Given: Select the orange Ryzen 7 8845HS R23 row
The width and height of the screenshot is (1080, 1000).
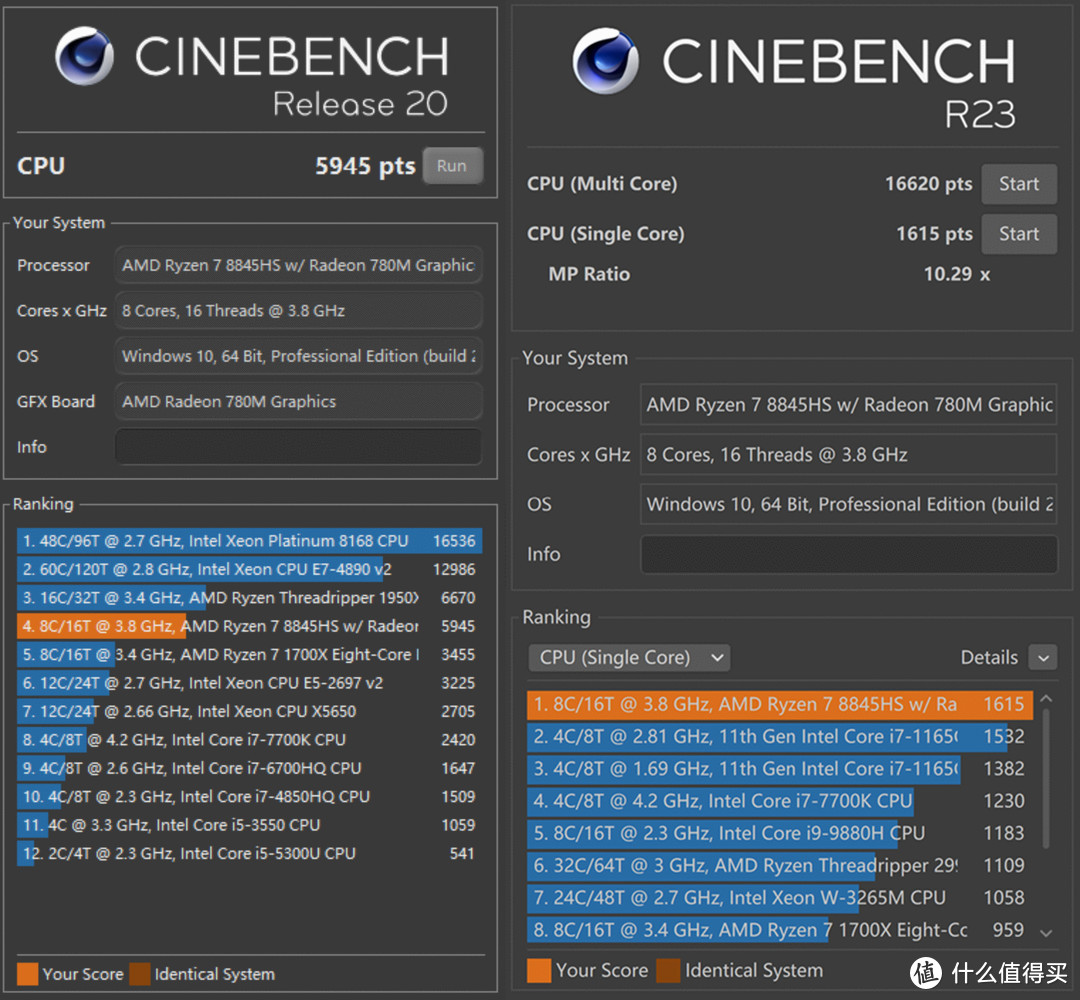Looking at the screenshot, I should point(780,705).
